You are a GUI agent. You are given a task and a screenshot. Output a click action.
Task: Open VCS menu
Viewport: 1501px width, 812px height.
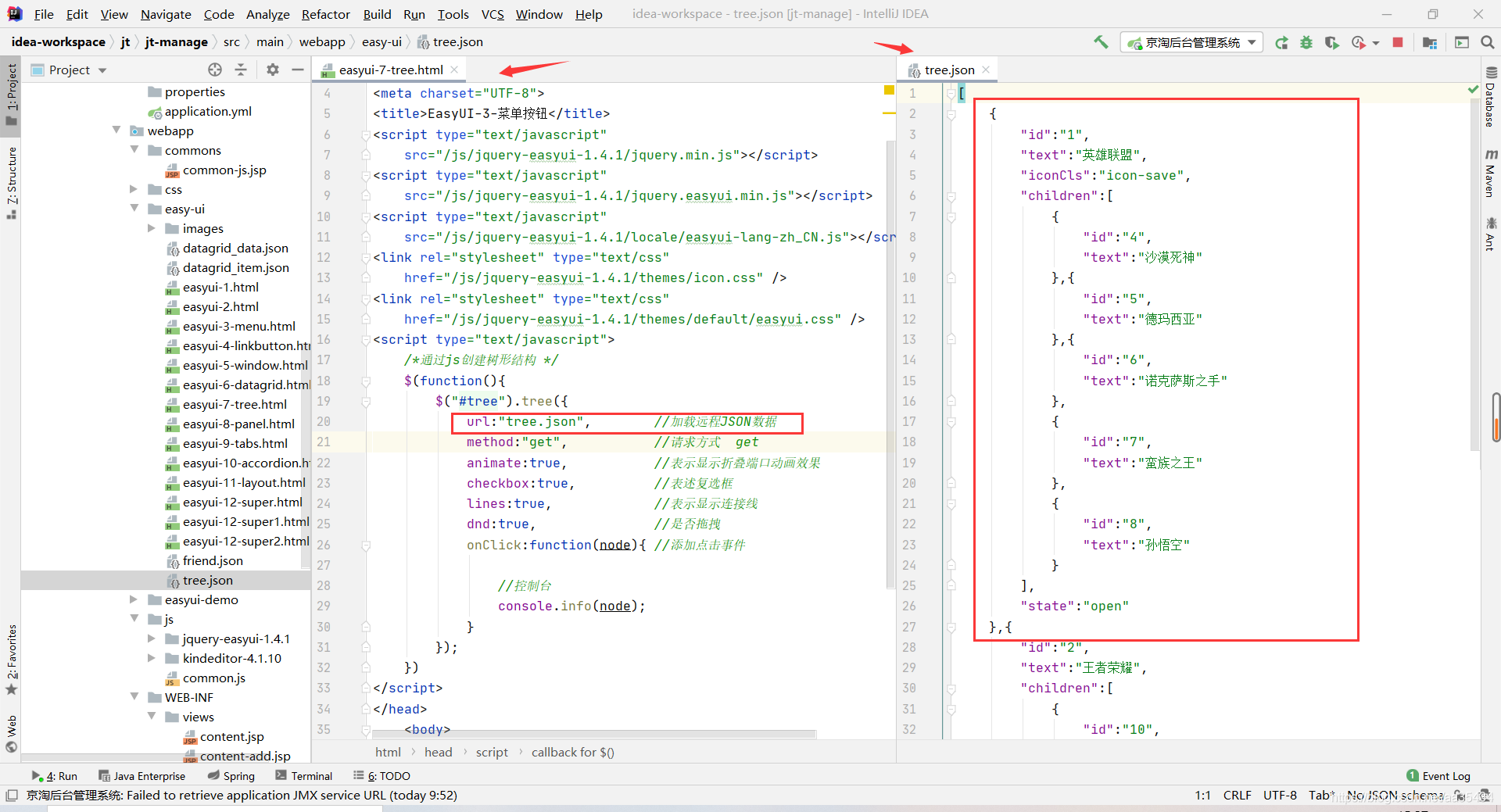point(493,14)
